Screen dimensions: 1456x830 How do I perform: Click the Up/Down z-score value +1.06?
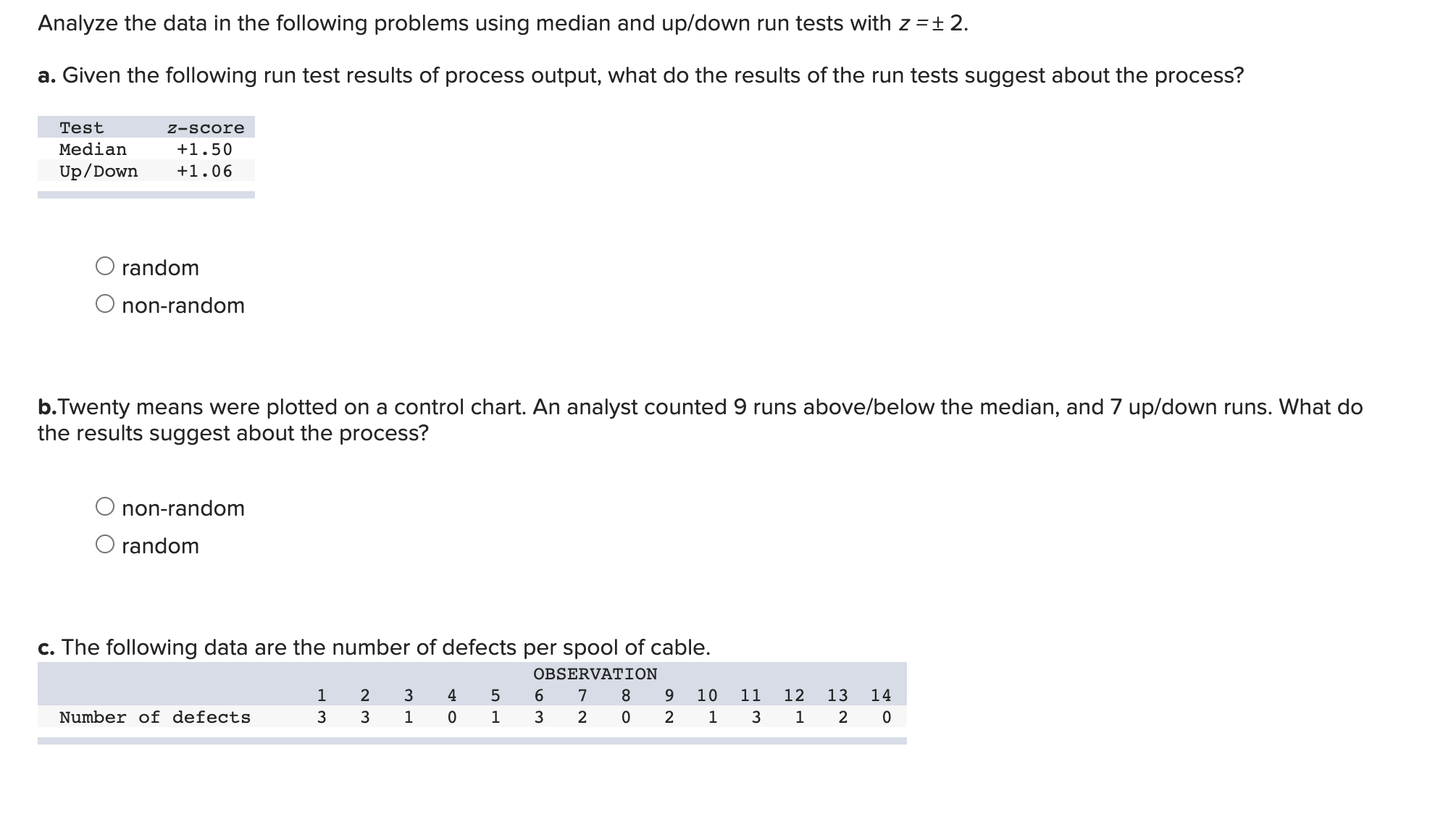pos(204,171)
